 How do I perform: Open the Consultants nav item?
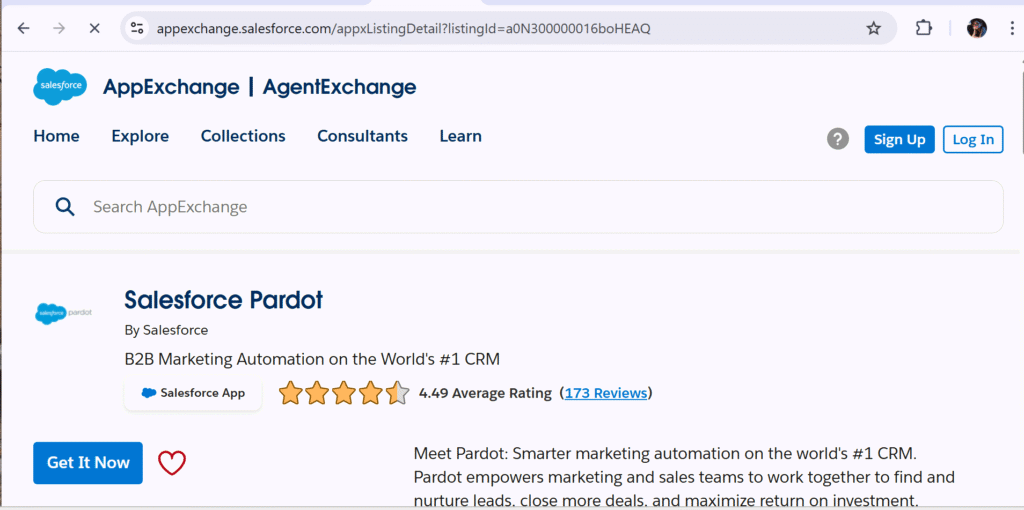[x=362, y=136]
